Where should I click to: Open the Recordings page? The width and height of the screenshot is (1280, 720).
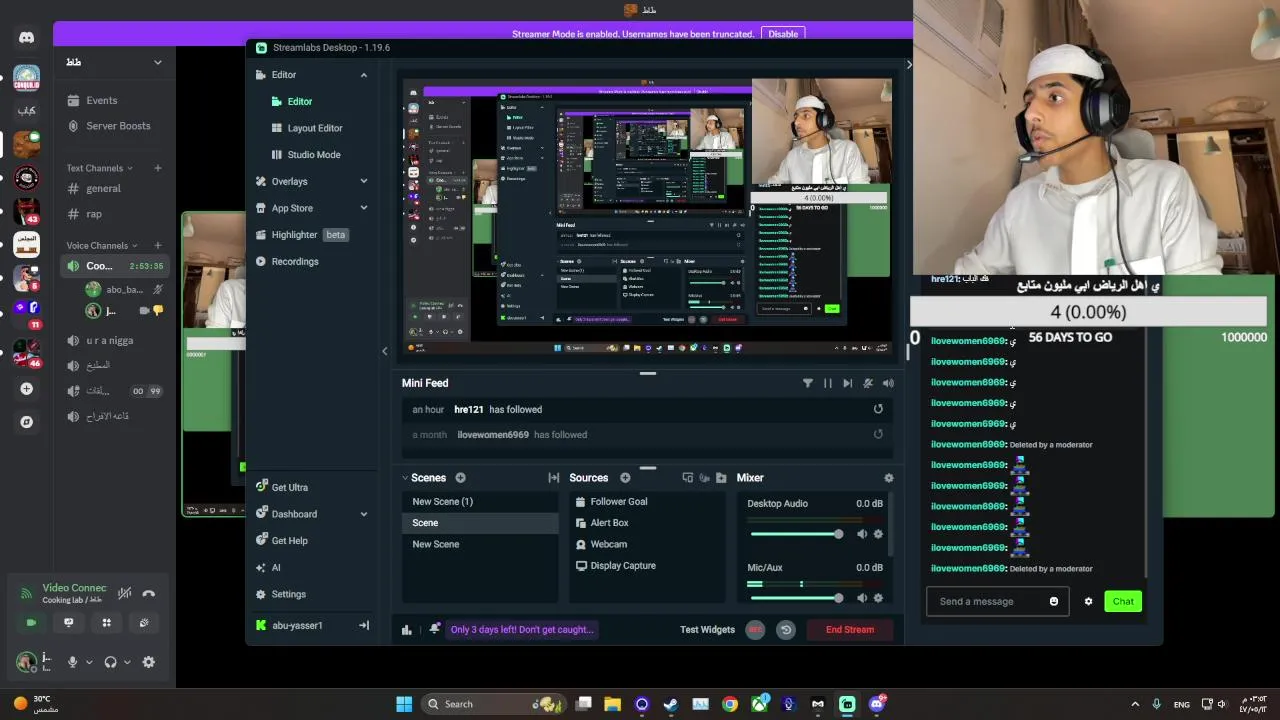(x=287, y=262)
